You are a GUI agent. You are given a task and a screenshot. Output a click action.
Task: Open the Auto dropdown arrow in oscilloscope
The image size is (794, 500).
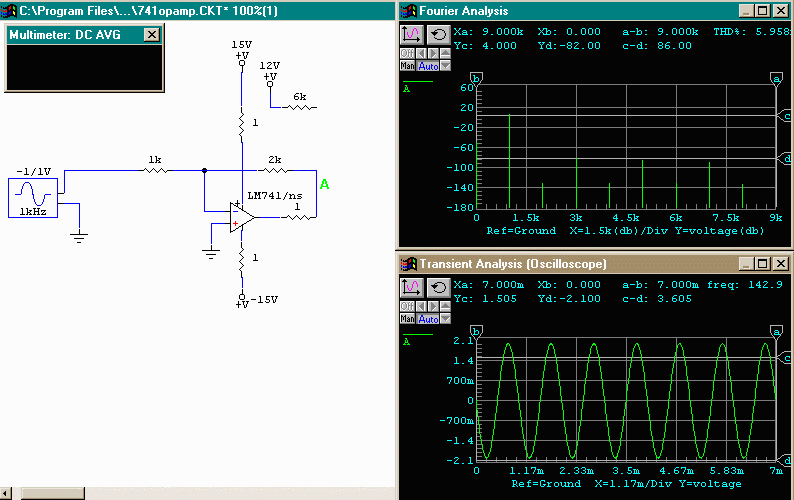(x=445, y=319)
